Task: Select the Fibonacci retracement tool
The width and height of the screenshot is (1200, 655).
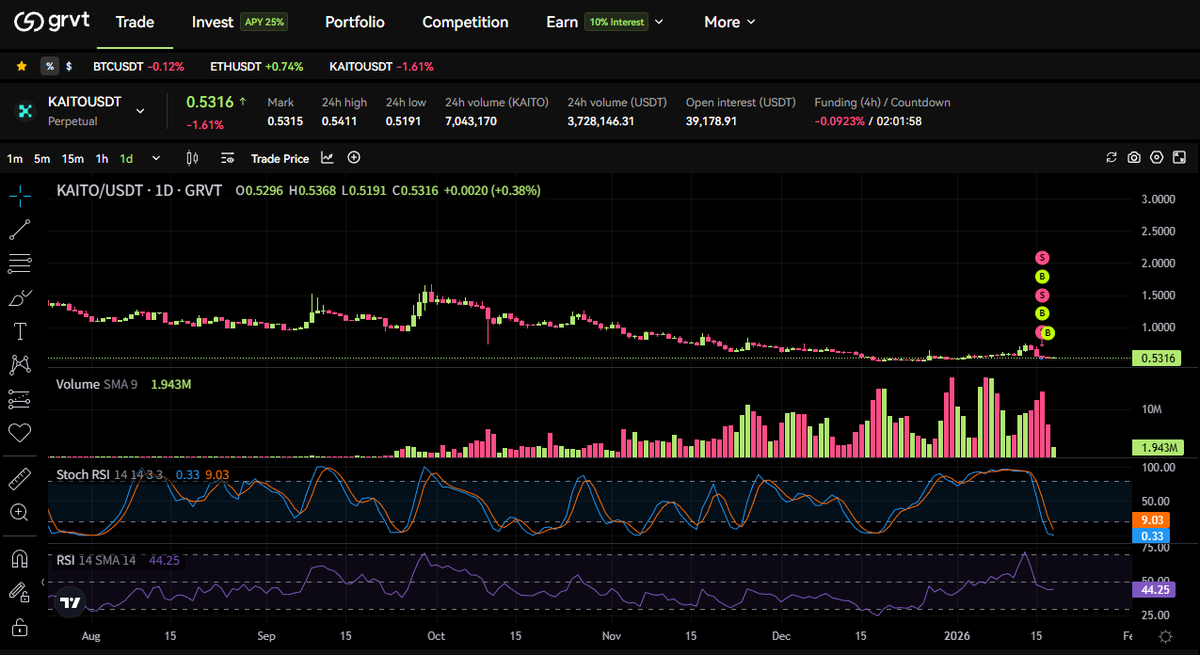Action: point(20,264)
